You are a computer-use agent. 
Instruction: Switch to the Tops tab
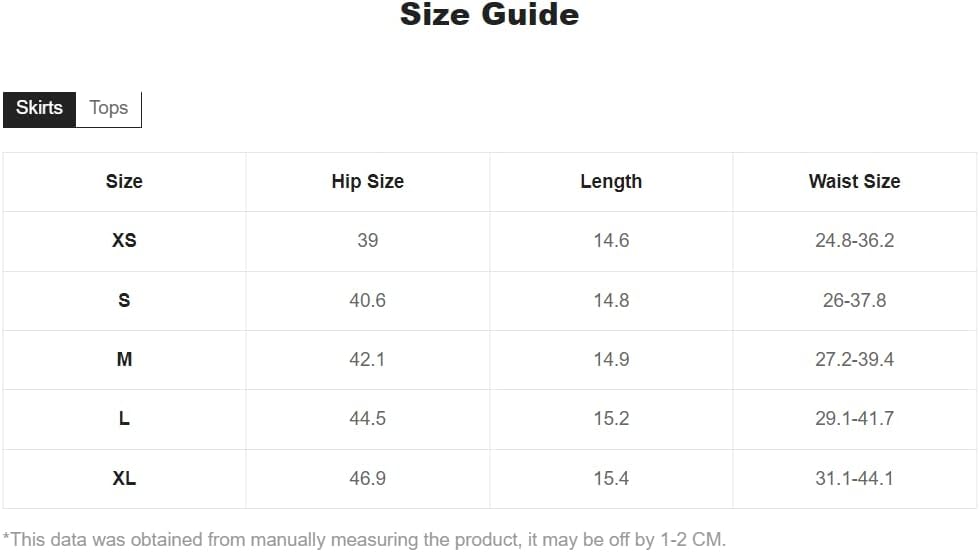tap(109, 109)
